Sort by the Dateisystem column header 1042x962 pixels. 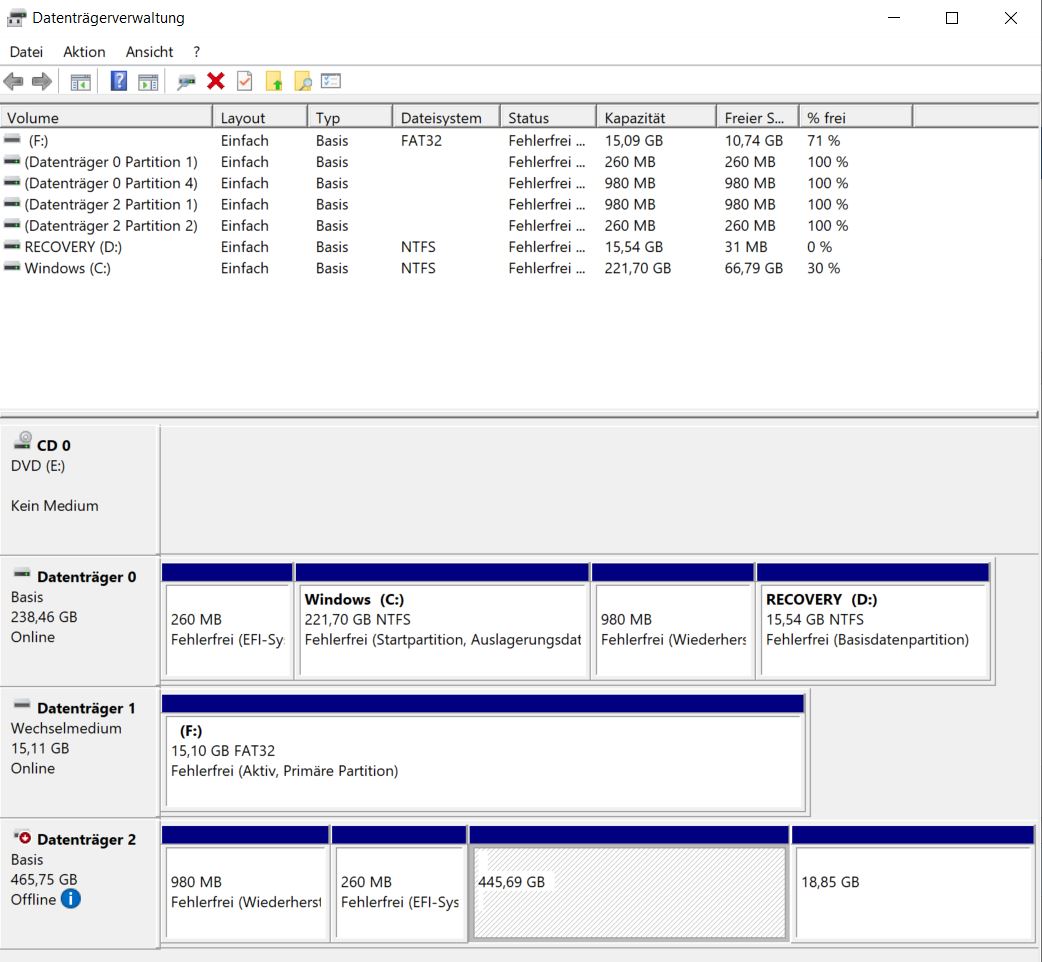(x=447, y=118)
